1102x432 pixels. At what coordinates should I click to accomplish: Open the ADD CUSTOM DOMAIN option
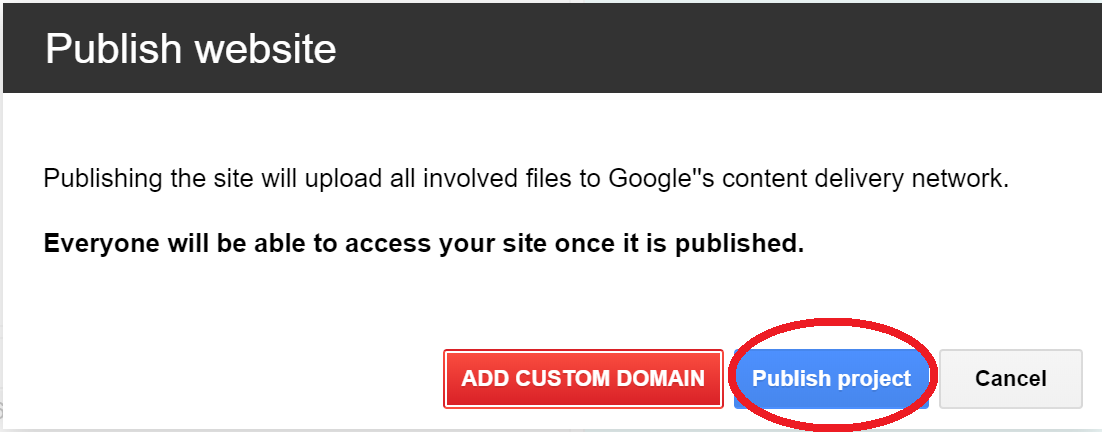tap(583, 379)
